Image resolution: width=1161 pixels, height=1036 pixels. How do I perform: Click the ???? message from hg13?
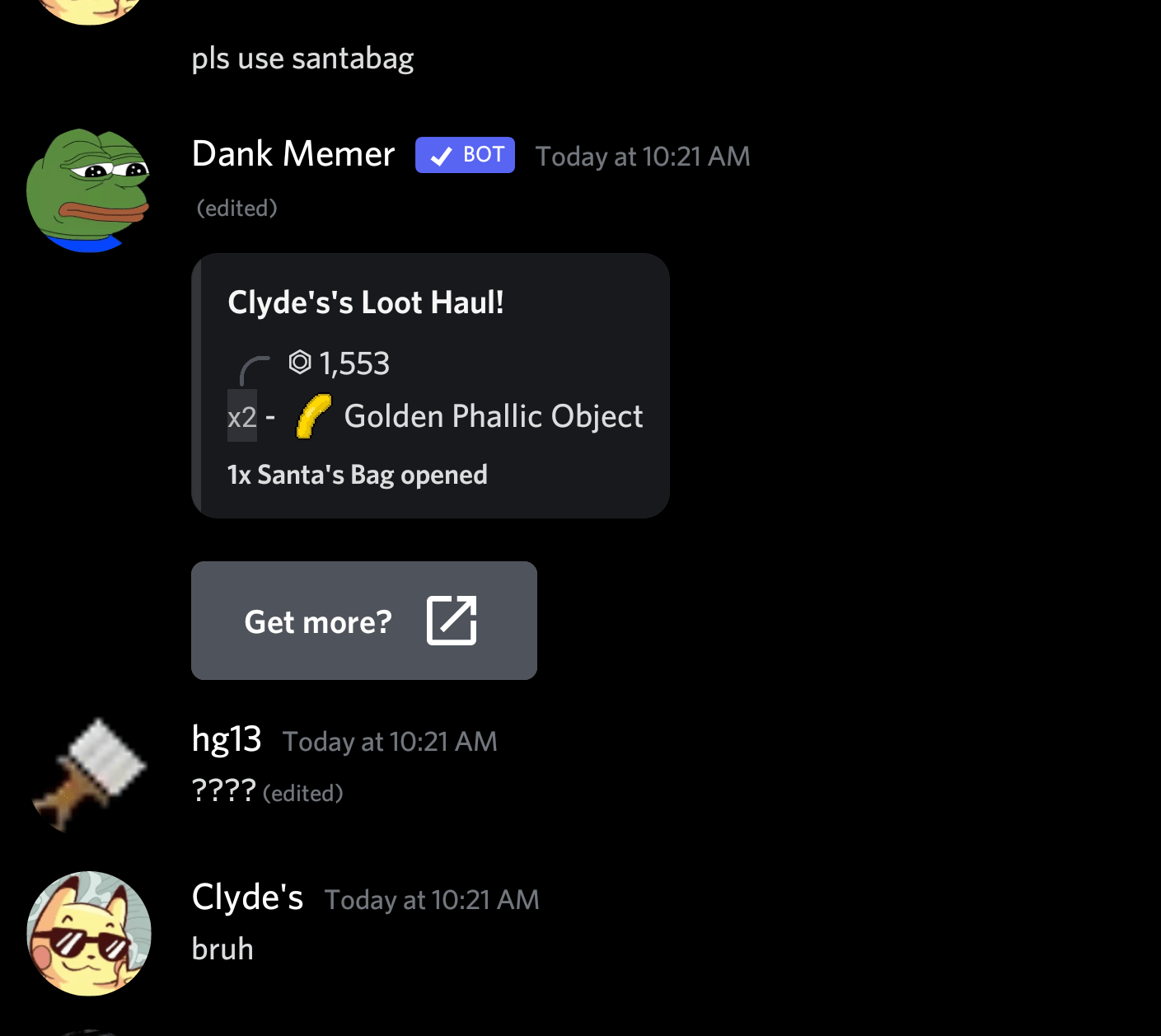click(x=224, y=791)
